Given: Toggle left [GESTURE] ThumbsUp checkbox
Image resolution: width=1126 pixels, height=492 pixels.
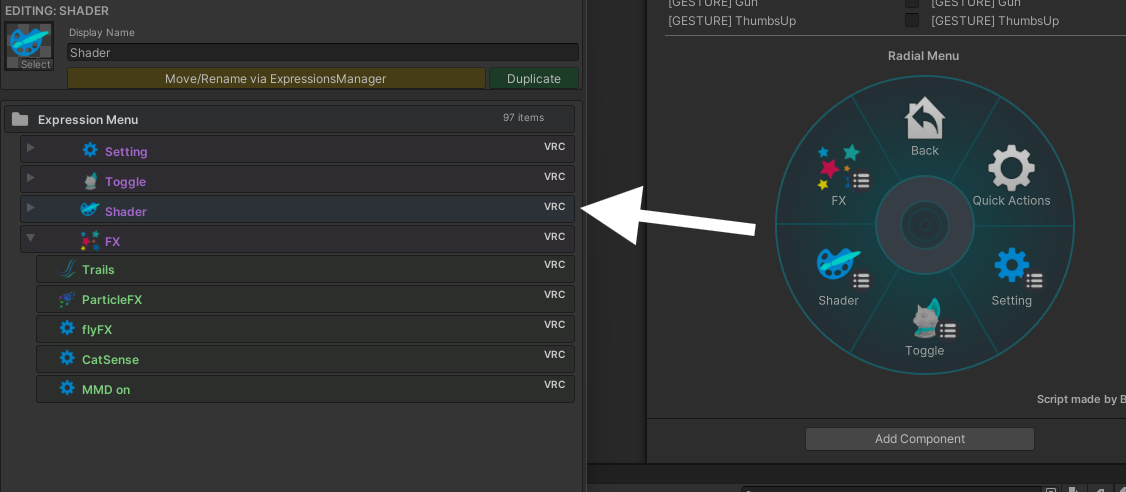Looking at the screenshot, I should (x=912, y=21).
